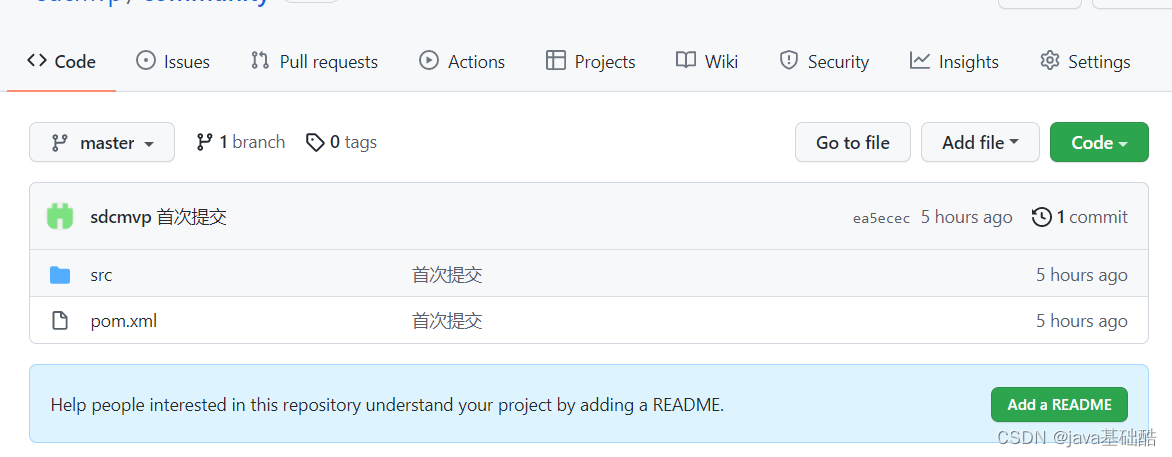Open the latest commit message beside sdcmvp

(192, 218)
